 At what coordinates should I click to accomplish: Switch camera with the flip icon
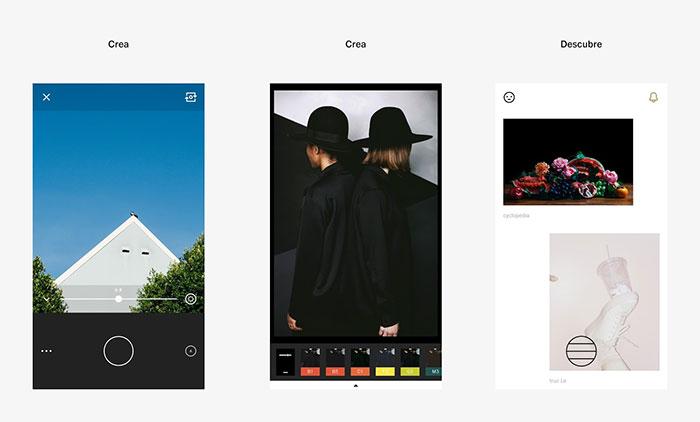click(x=191, y=97)
